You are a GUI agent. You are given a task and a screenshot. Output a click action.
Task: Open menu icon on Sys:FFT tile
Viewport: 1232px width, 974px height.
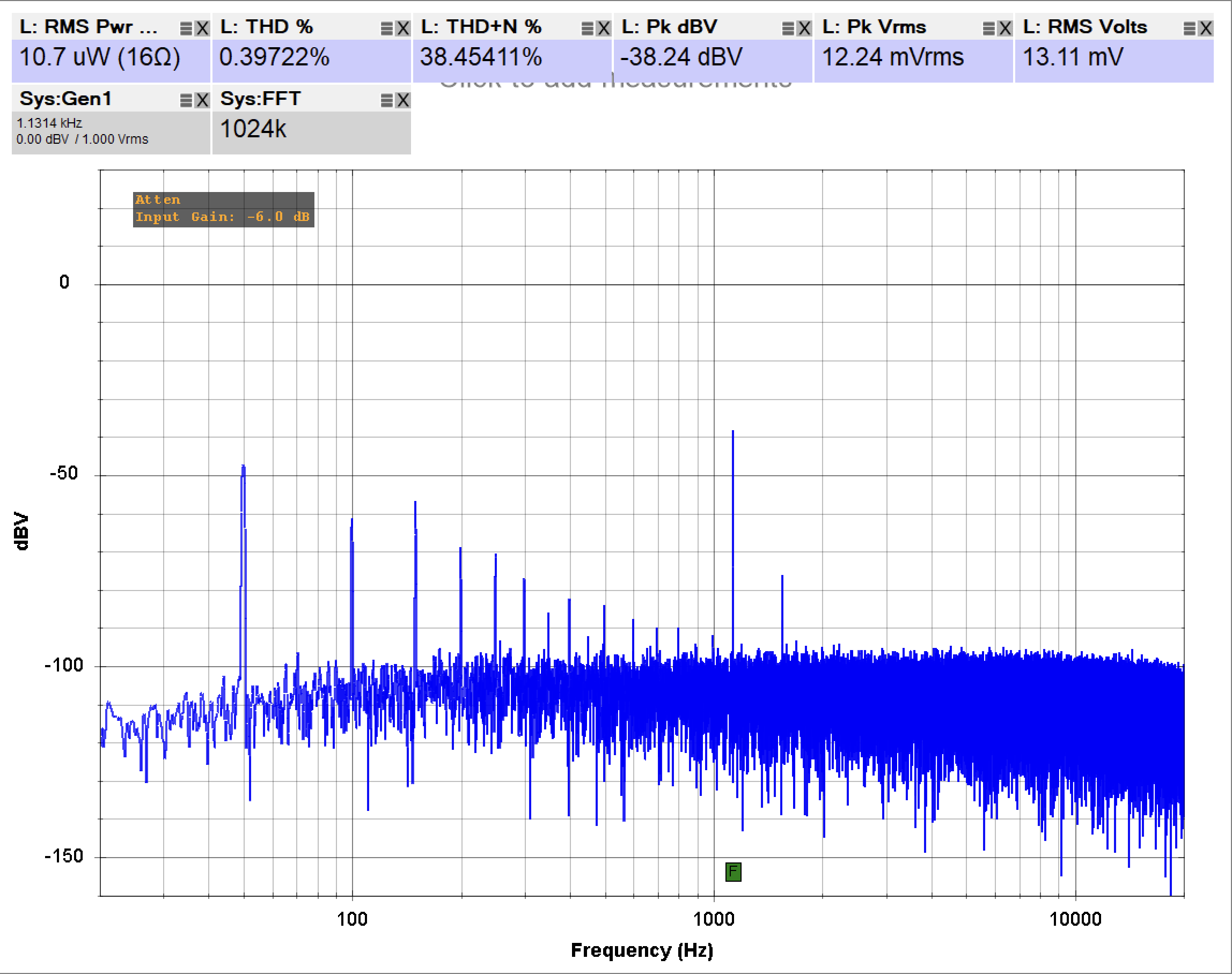tap(387, 100)
